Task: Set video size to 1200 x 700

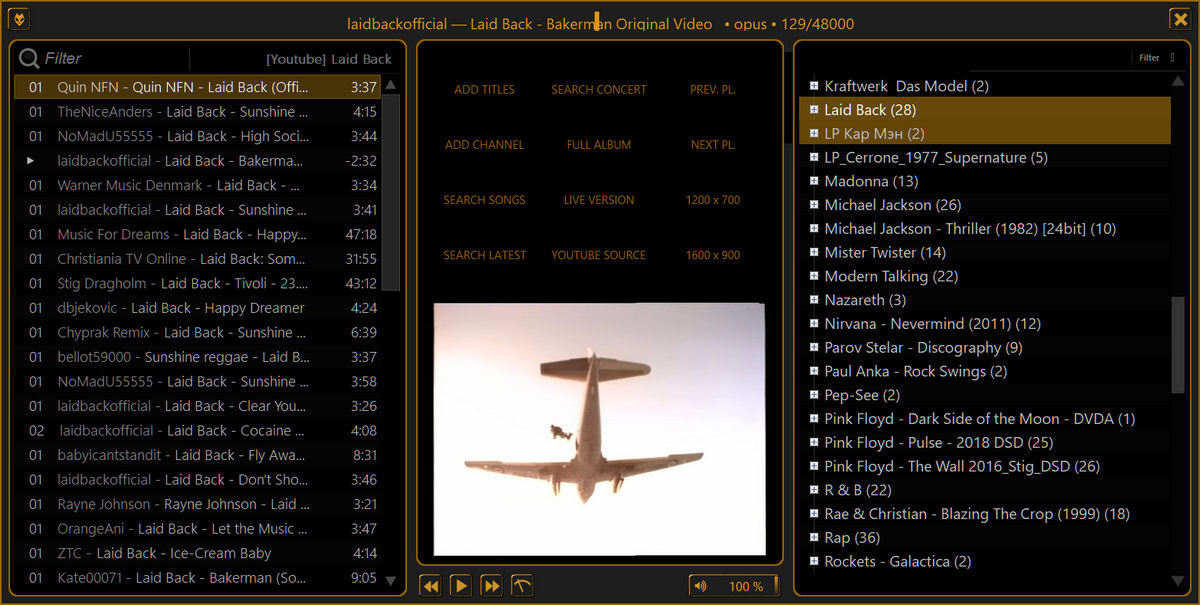Action: click(x=713, y=200)
